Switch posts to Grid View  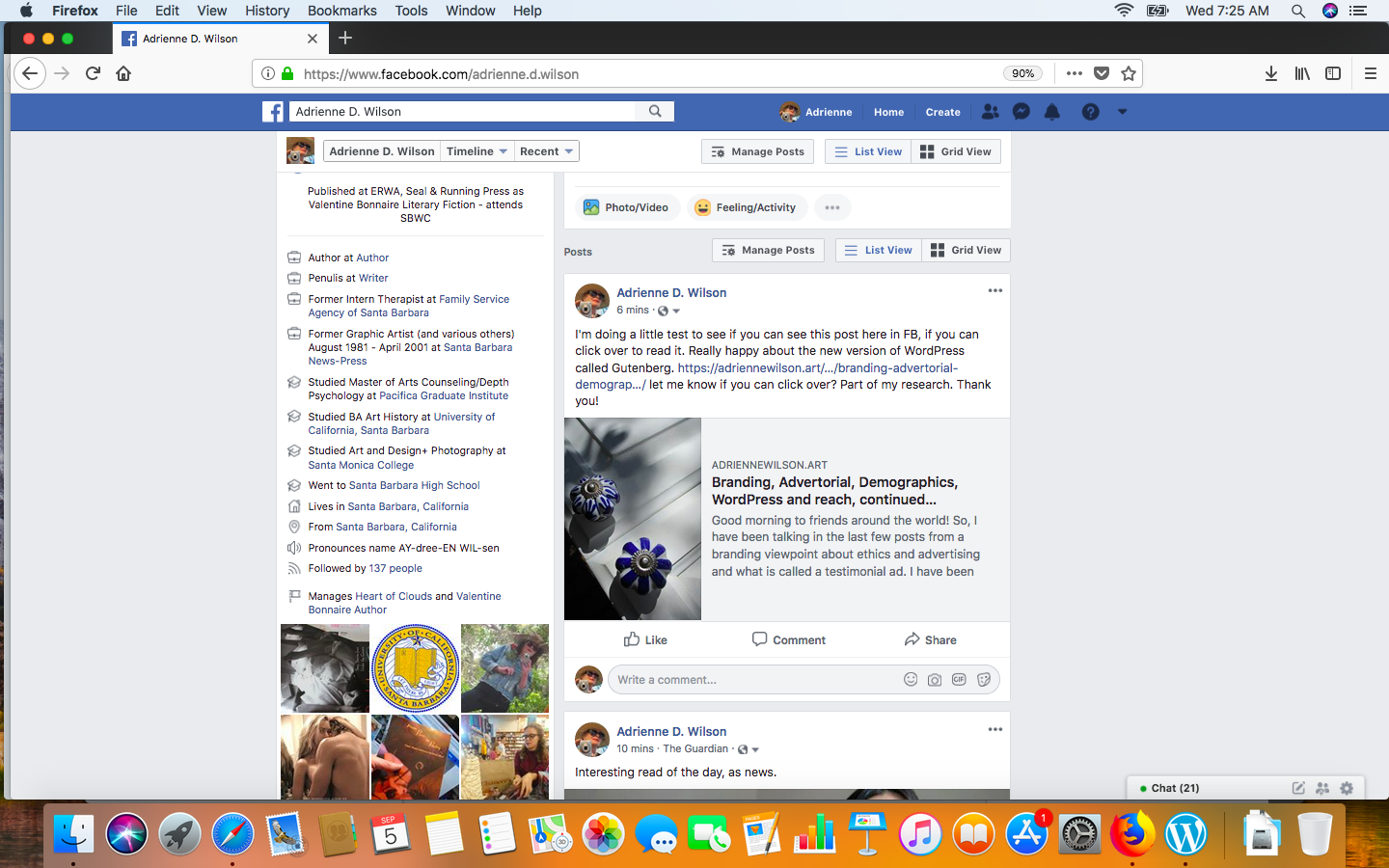pyautogui.click(x=966, y=250)
